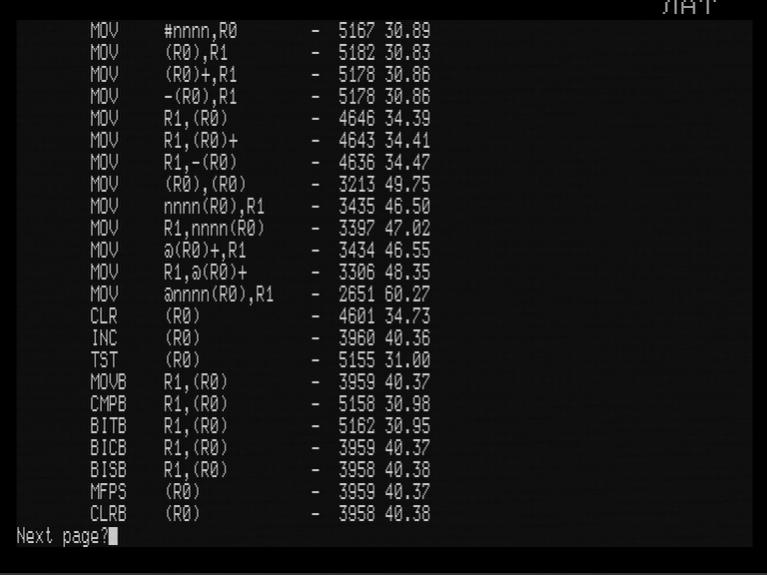Select the TST (R0) row
Viewport: 767px width, 575px height.
(x=260, y=360)
